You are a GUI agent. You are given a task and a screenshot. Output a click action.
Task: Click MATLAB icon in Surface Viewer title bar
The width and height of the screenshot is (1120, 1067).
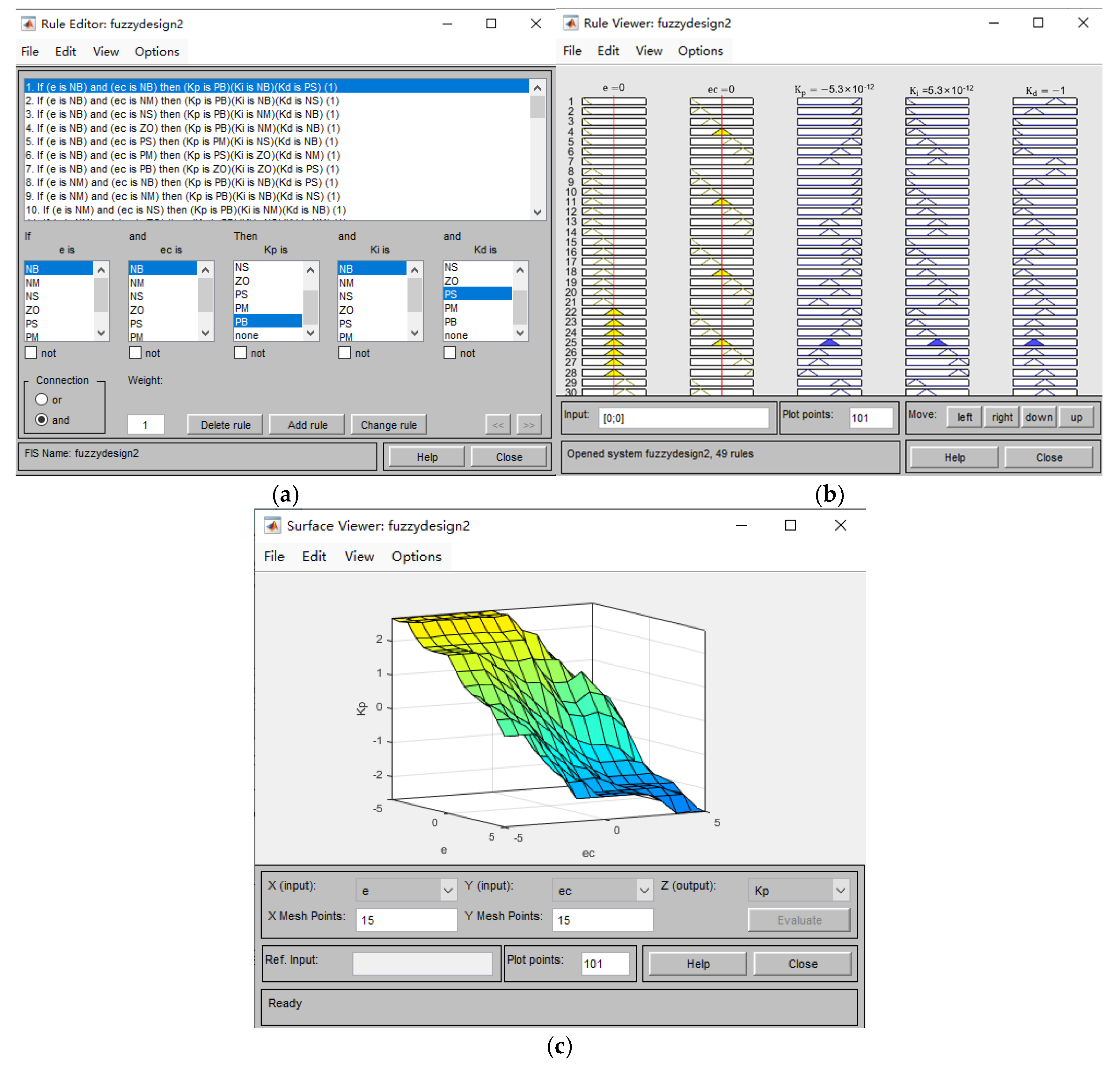tap(273, 526)
